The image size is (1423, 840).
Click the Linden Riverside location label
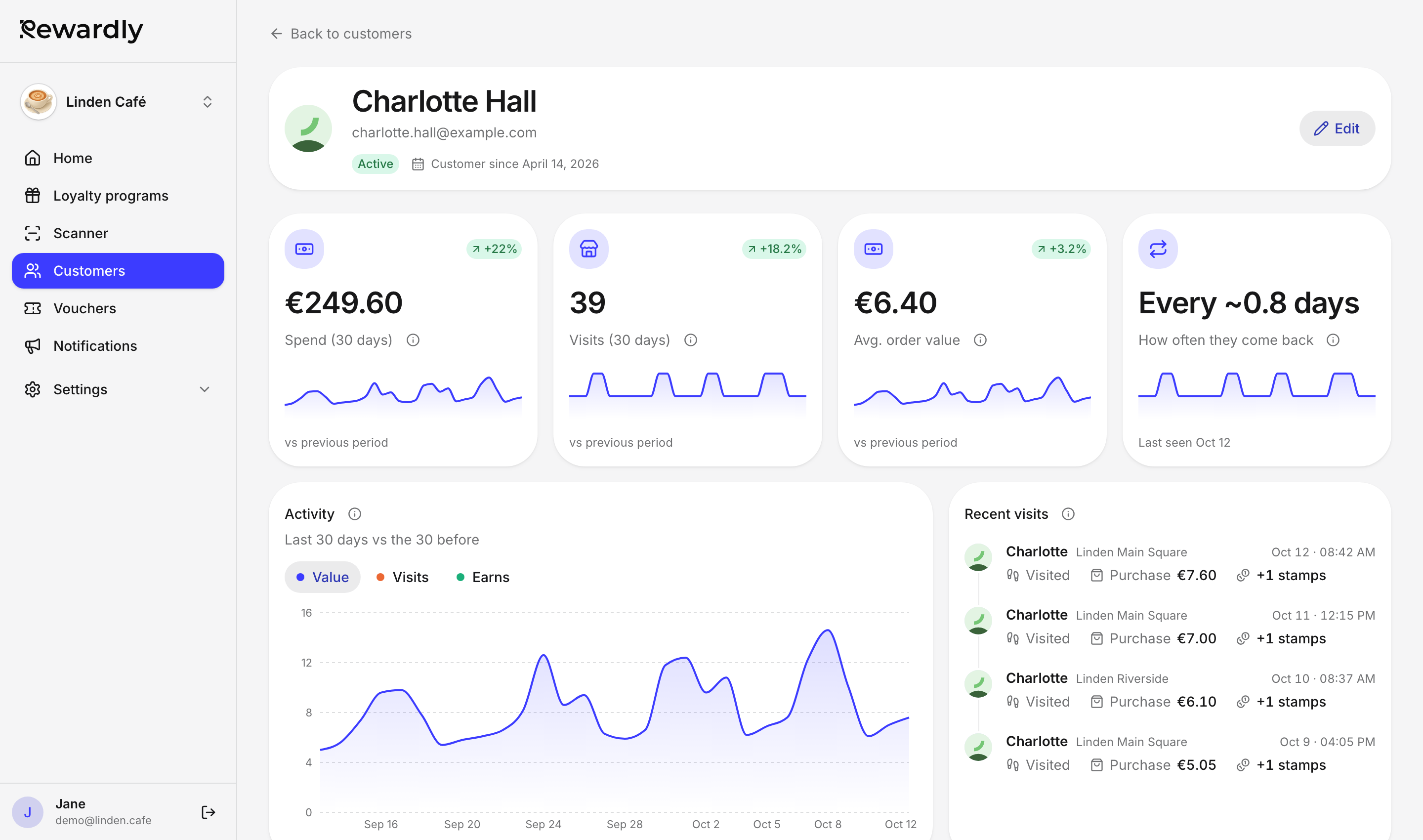coord(1122,679)
